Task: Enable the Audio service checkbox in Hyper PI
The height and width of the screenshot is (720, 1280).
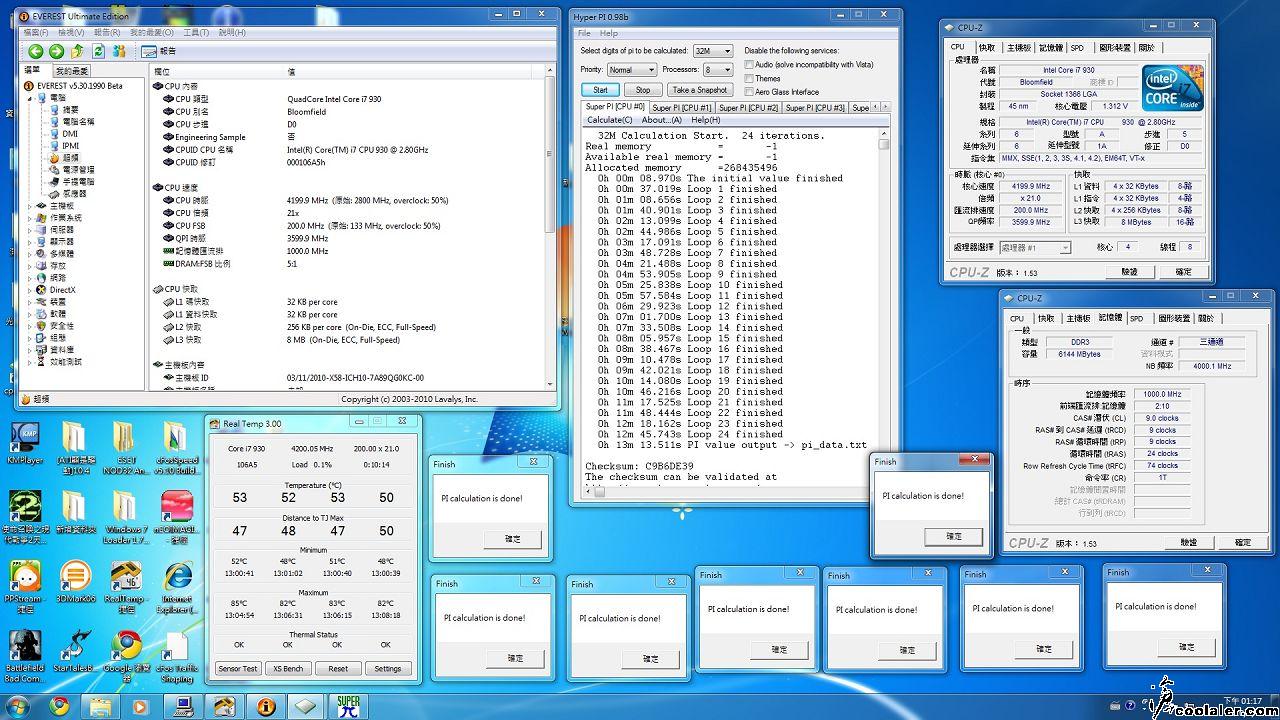Action: 749,64
